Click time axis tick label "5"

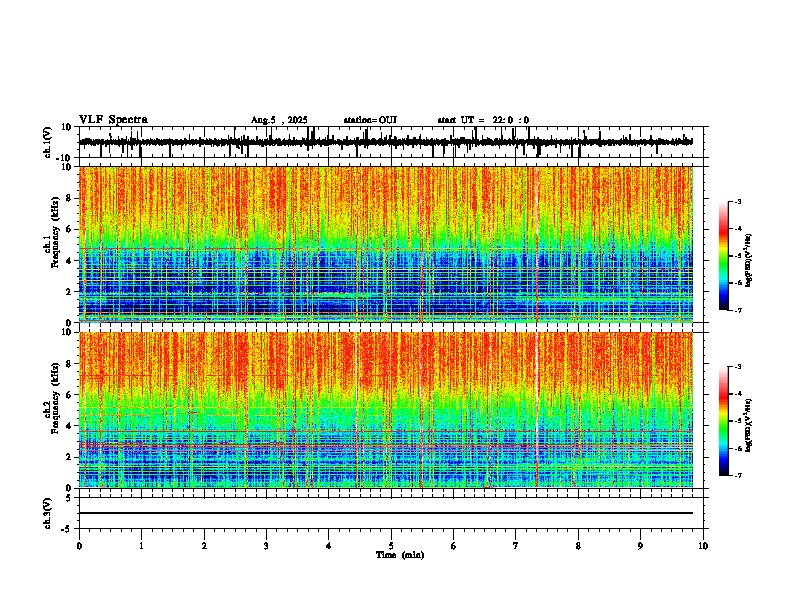[x=391, y=546]
